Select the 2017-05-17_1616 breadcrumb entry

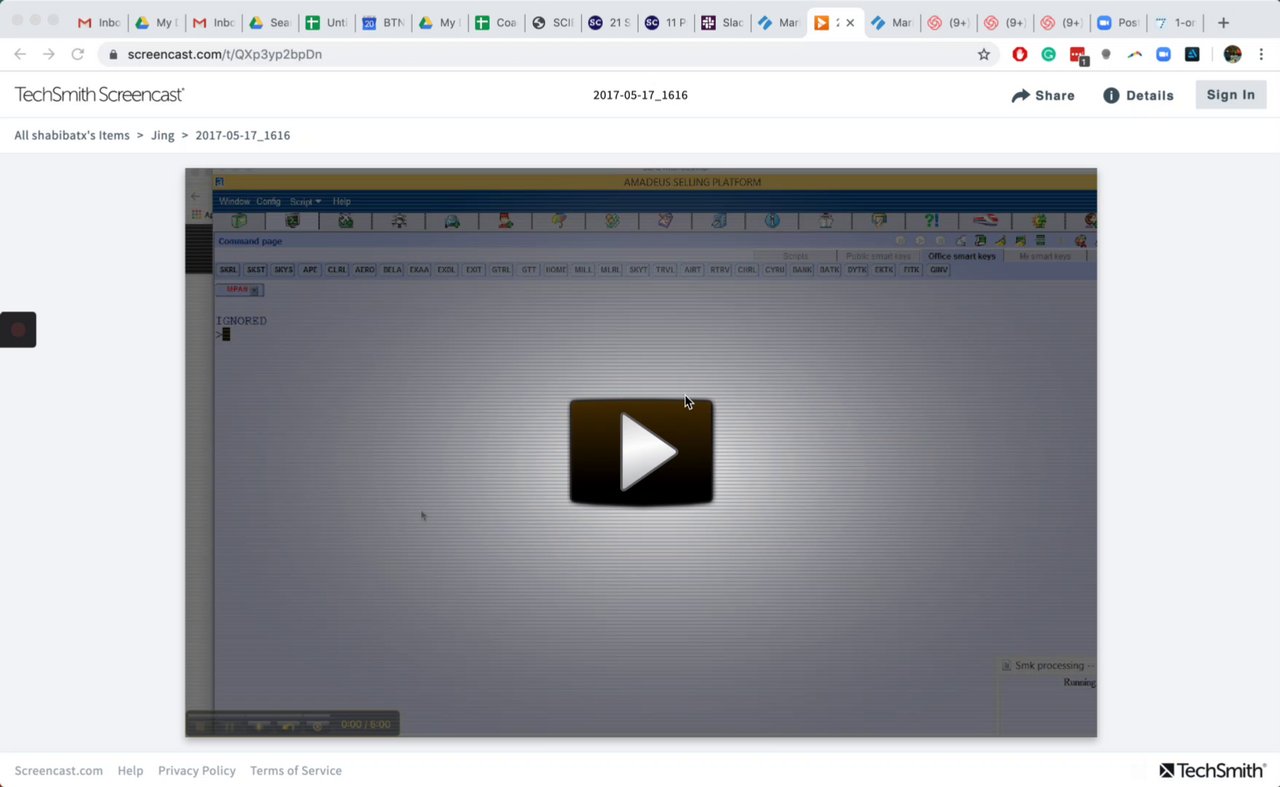243,135
